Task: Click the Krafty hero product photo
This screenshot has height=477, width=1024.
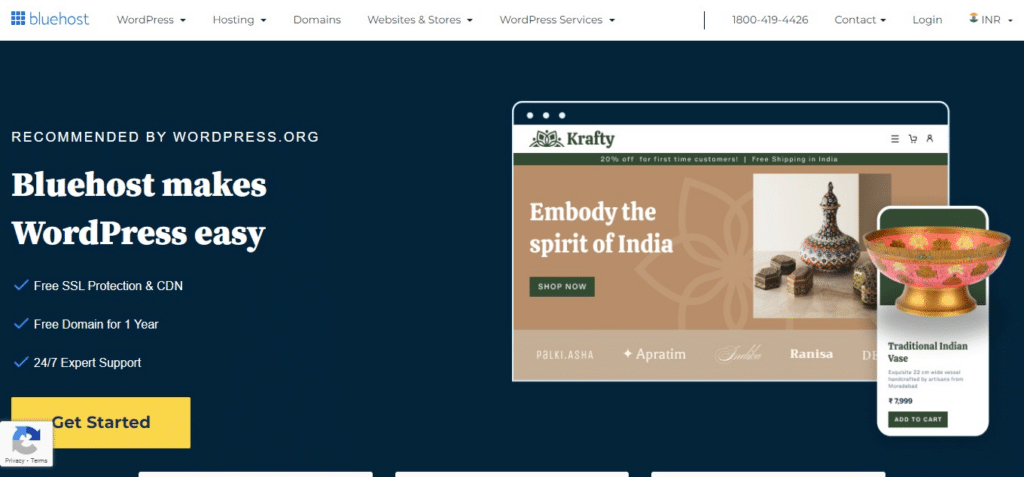Action: pyautogui.click(x=822, y=246)
